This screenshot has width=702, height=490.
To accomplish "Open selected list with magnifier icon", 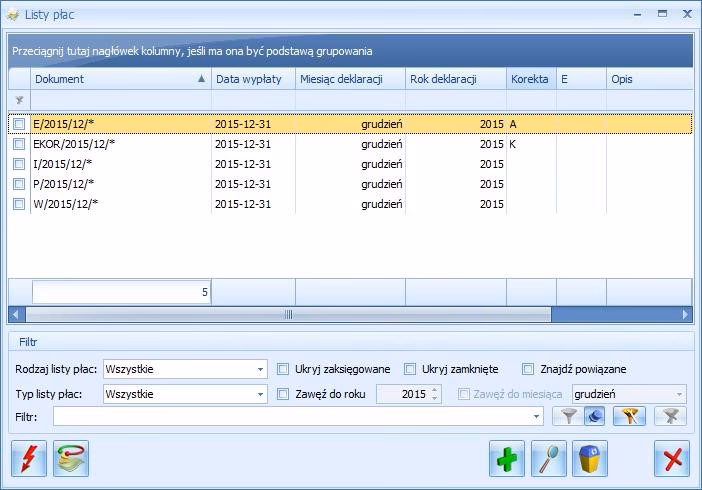I will pyautogui.click(x=549, y=459).
